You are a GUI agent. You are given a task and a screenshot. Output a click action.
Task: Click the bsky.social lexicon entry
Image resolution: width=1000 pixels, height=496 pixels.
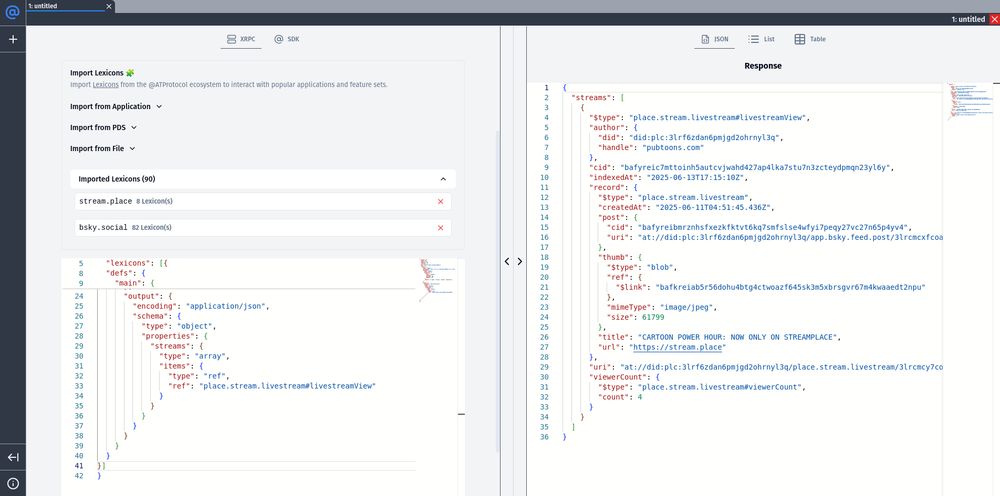263,228
